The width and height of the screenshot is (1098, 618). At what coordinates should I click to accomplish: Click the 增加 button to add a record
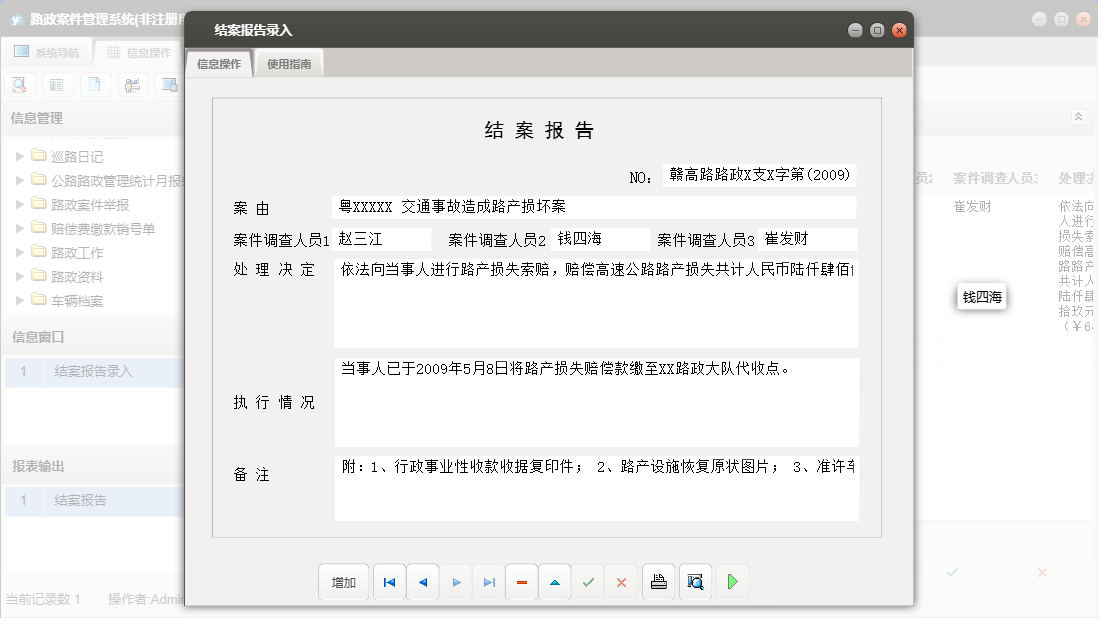[343, 581]
